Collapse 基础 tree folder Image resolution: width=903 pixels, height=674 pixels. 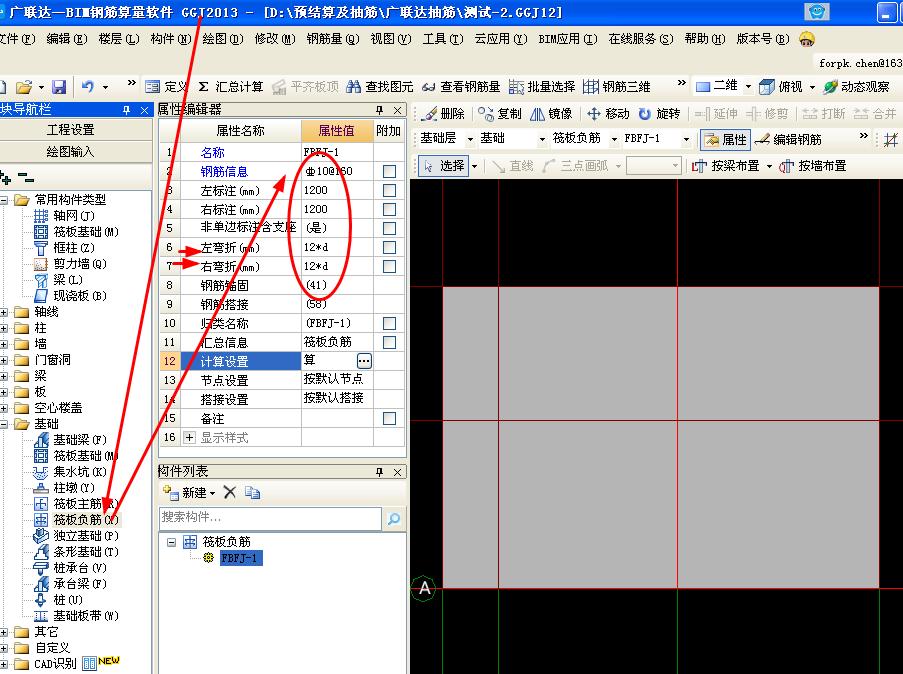pos(4,424)
